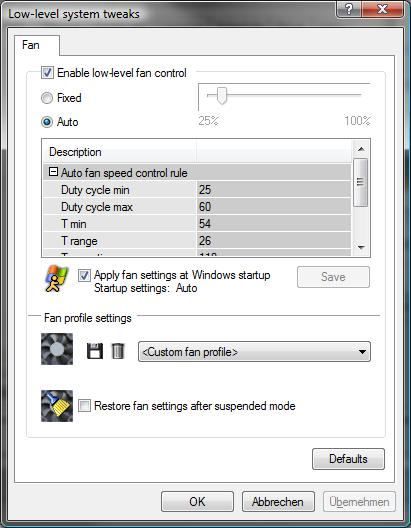
Task: Click the delete fan profile trash icon
Action: tap(118, 351)
